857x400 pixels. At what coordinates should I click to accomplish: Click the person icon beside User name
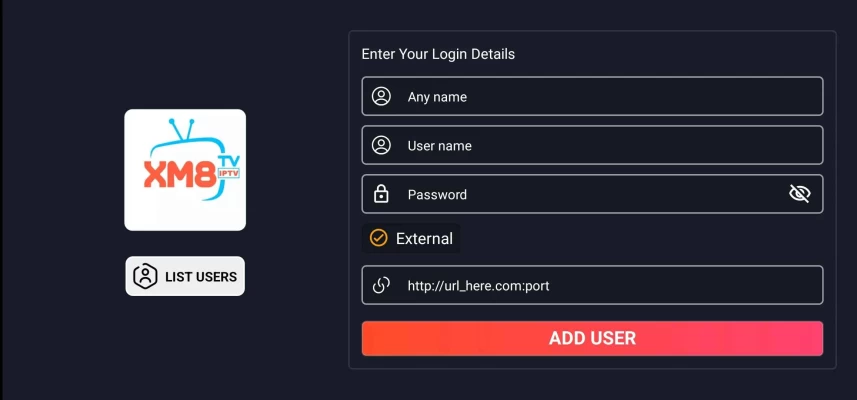pyautogui.click(x=381, y=145)
